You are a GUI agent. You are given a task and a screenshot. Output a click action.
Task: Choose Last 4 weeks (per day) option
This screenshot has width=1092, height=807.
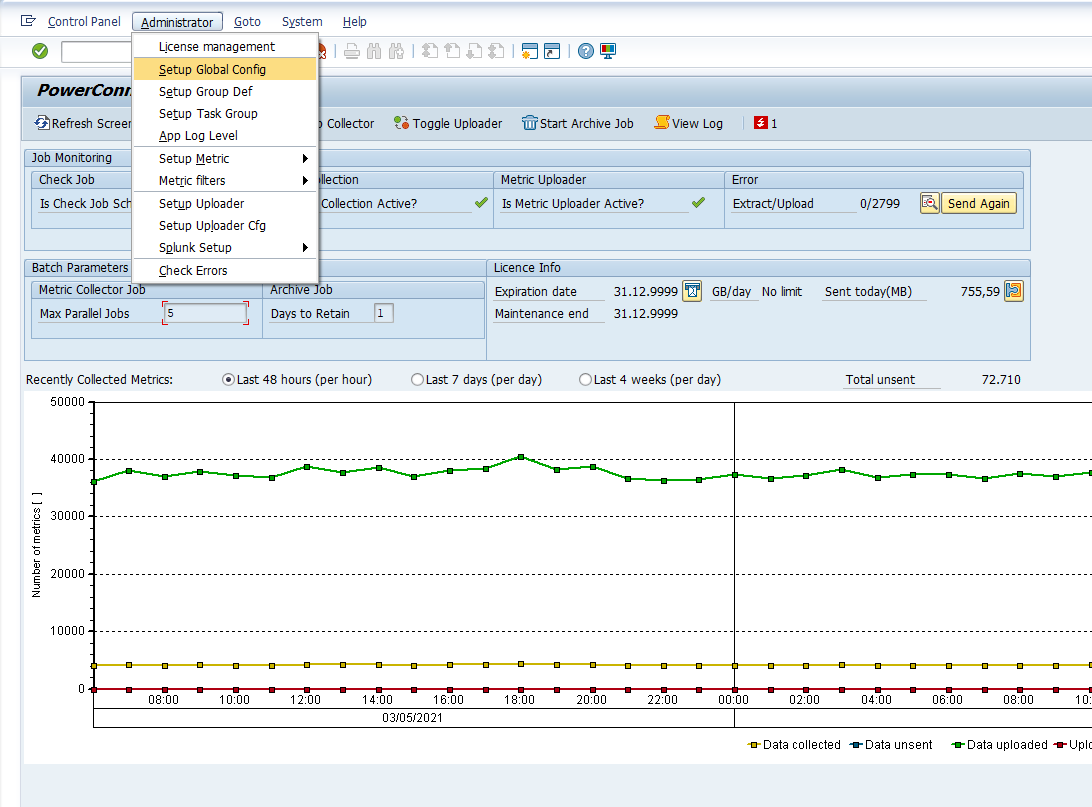coord(586,380)
